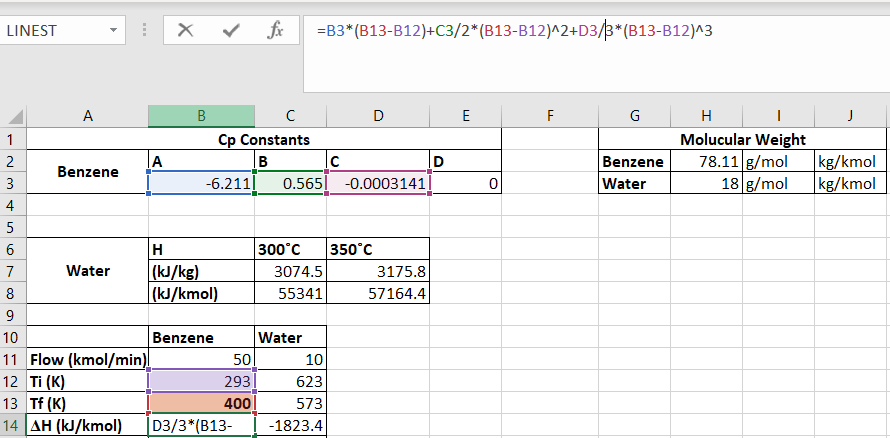Select row 3 header
Image resolution: width=890 pixels, height=438 pixels.
(x=12, y=183)
